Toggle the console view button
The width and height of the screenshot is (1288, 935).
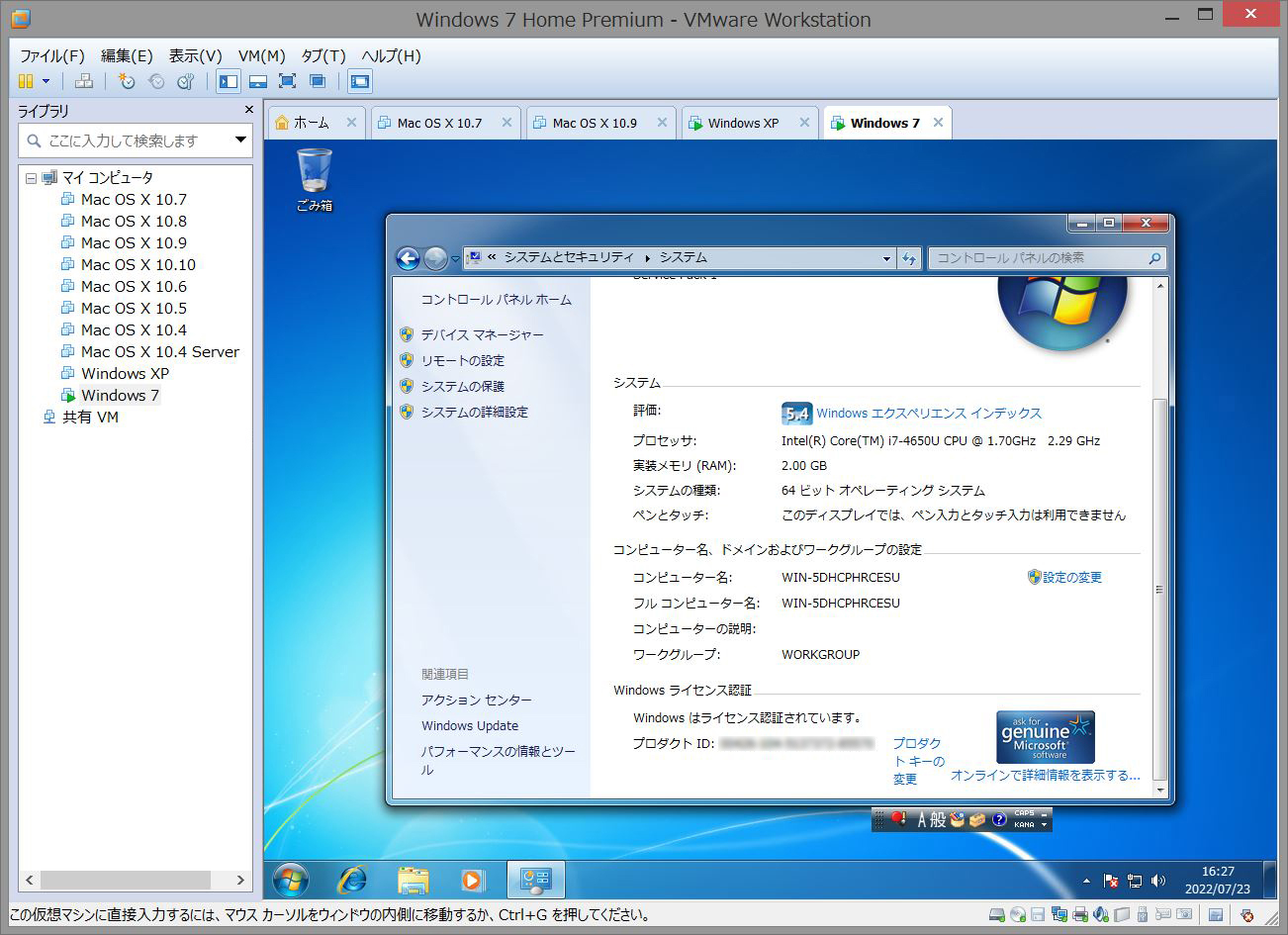click(360, 81)
